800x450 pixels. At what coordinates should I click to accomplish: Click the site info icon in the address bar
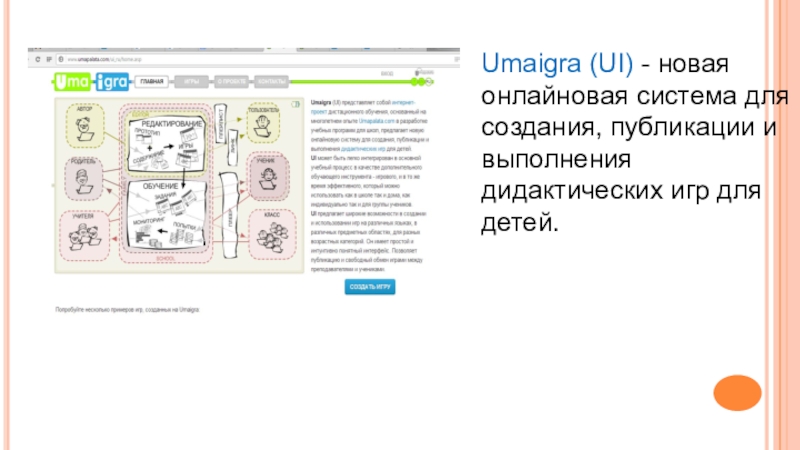[61, 60]
